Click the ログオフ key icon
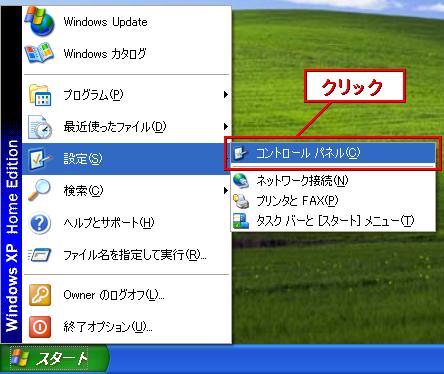The image size is (444, 374). (x=40, y=295)
